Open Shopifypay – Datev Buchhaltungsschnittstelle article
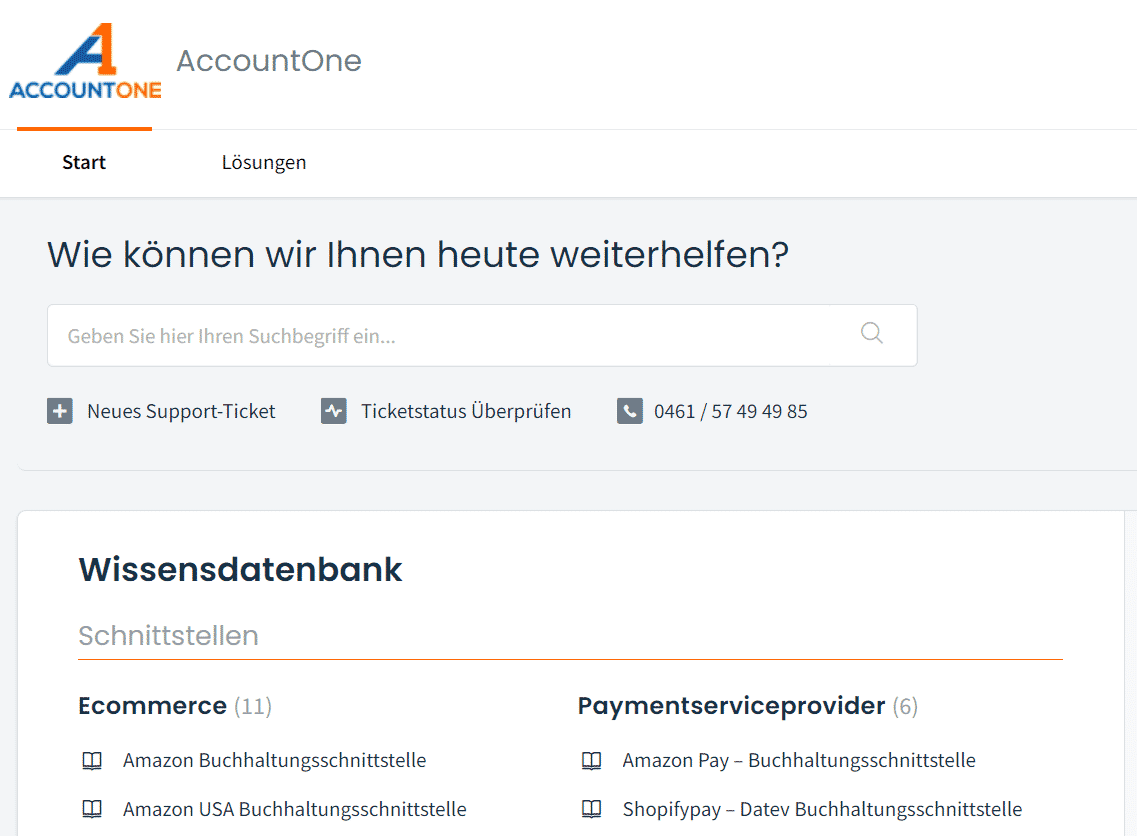This screenshot has width=1137, height=836. tap(822, 809)
